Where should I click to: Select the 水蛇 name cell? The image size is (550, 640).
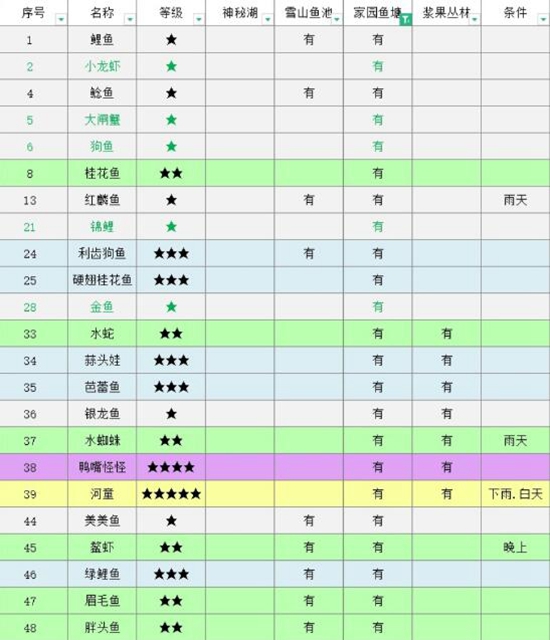pyautogui.click(x=102, y=333)
